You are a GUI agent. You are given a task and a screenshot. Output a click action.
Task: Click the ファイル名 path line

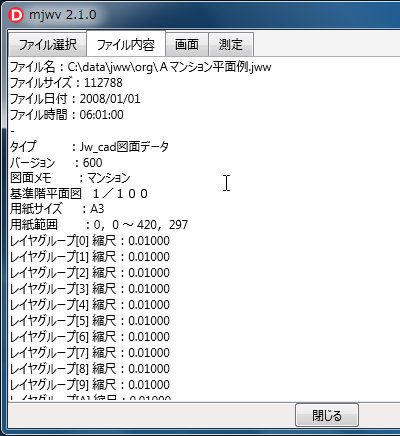point(140,67)
